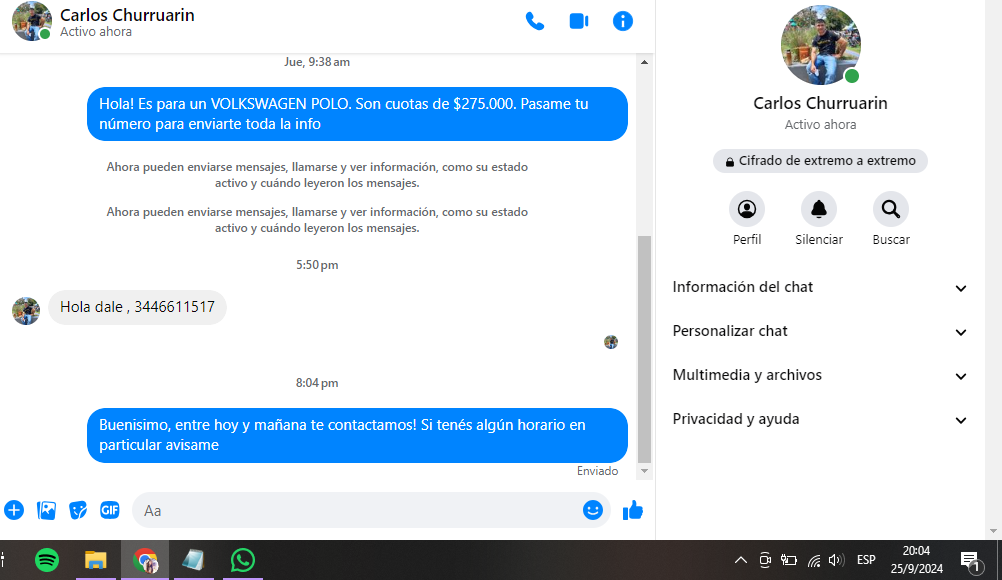Image resolution: width=1002 pixels, height=580 pixels.
Task: Click the Cifrado de extremo a extremo badge
Action: coord(820,161)
